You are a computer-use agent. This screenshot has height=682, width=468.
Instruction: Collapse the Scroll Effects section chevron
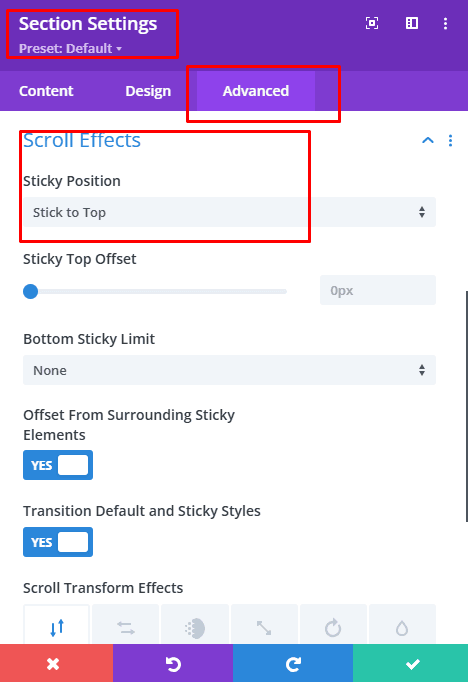428,140
